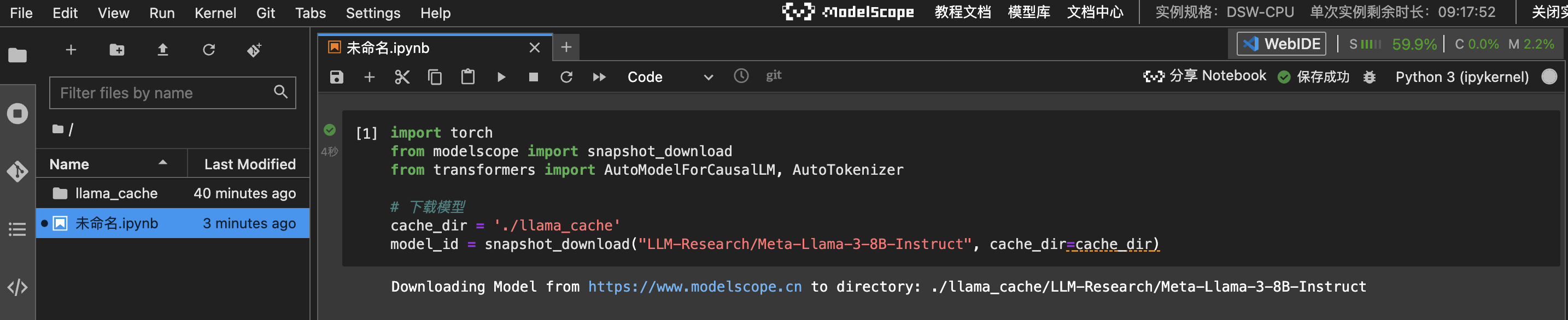The height and width of the screenshot is (320, 1568).
Task: Click the WebIDE button
Action: click(1282, 44)
